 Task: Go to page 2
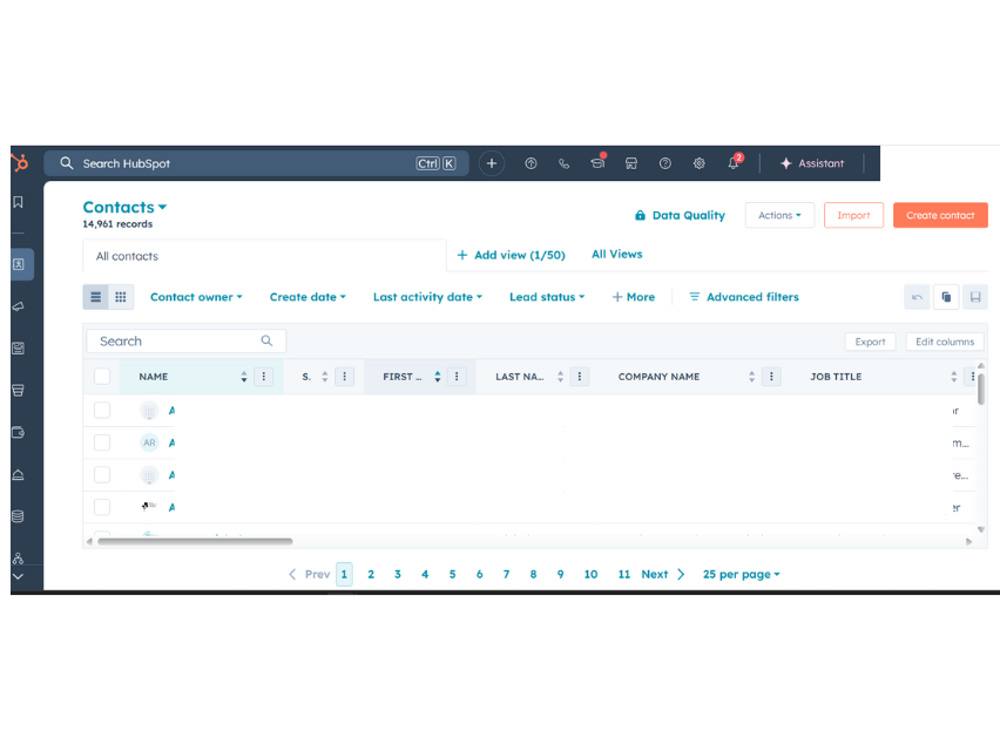coord(371,575)
